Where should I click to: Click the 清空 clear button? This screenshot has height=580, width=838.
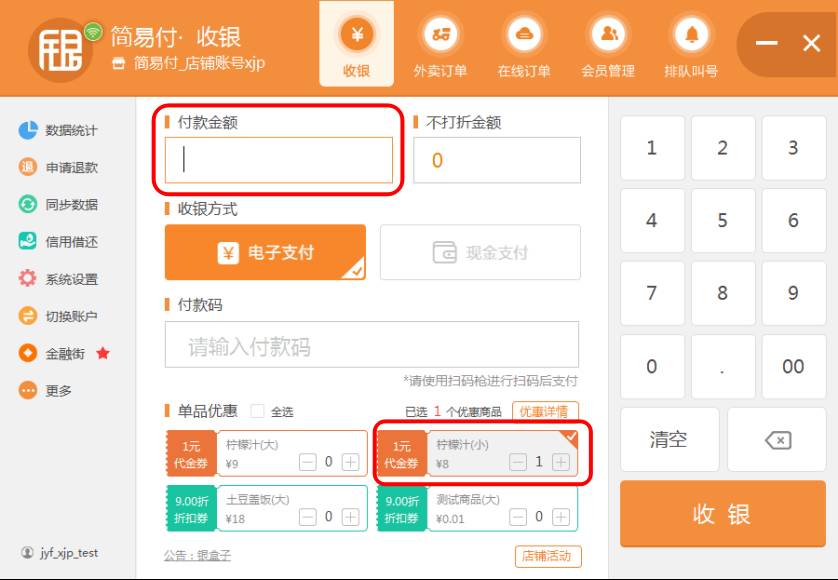tap(669, 439)
